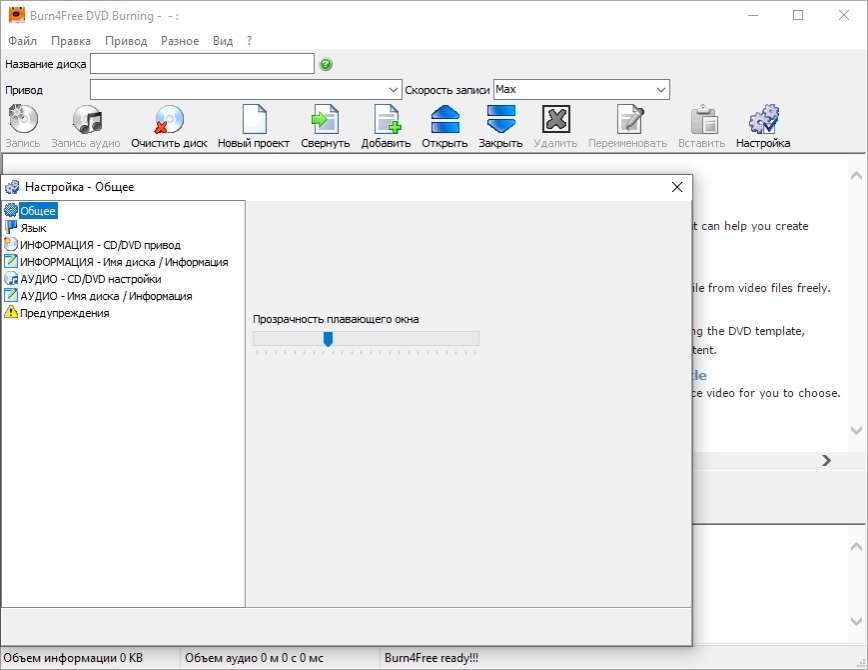Open ИНФОРМАЦИЯ - CD/DVD привод settings
Image resolution: width=868 pixels, height=670 pixels.
(x=100, y=245)
